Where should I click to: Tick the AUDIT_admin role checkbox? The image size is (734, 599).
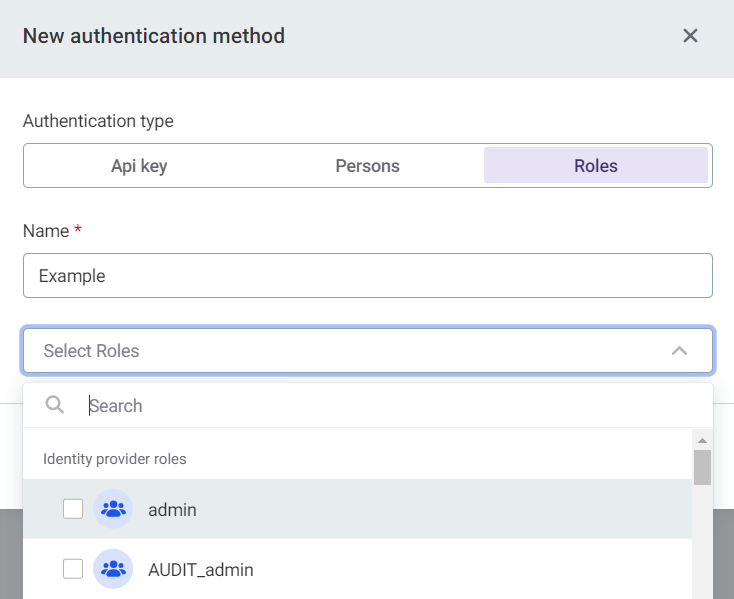[73, 569]
